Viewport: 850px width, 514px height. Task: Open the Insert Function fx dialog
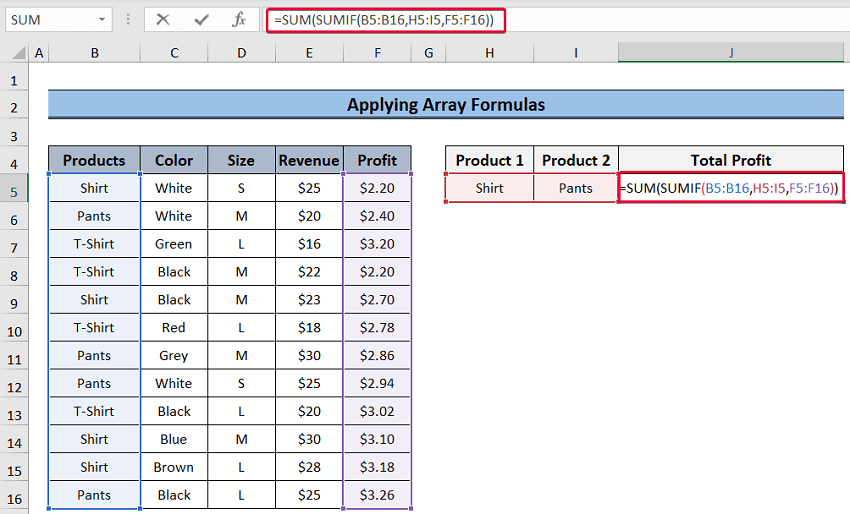click(238, 19)
